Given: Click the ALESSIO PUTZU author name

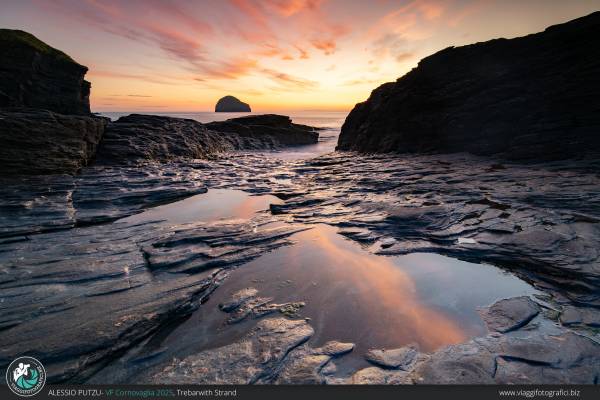Looking at the screenshot, I should pos(75,393).
